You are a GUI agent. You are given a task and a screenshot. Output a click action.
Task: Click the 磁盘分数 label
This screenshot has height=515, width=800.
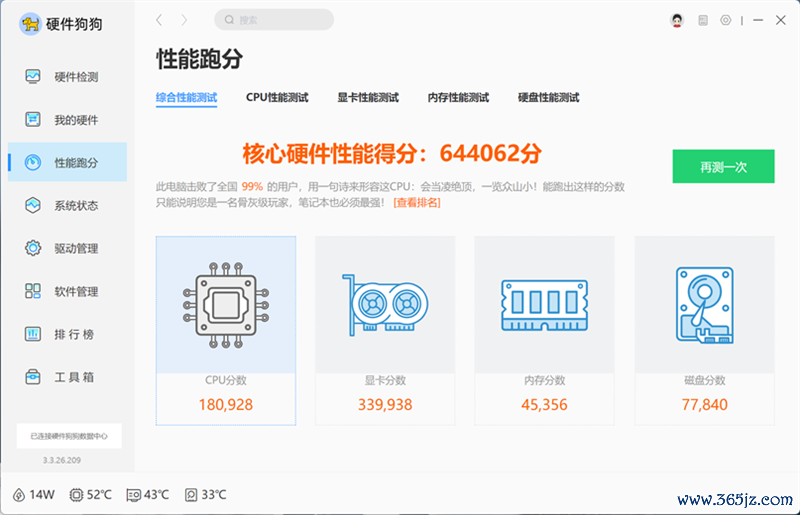[705, 380]
